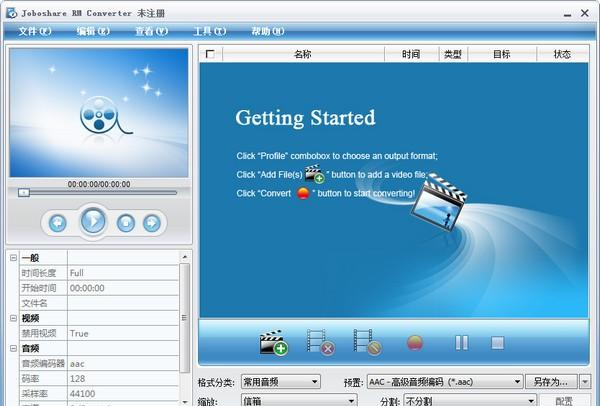Click the stop conversion square icon
600x406 pixels.
coord(497,343)
